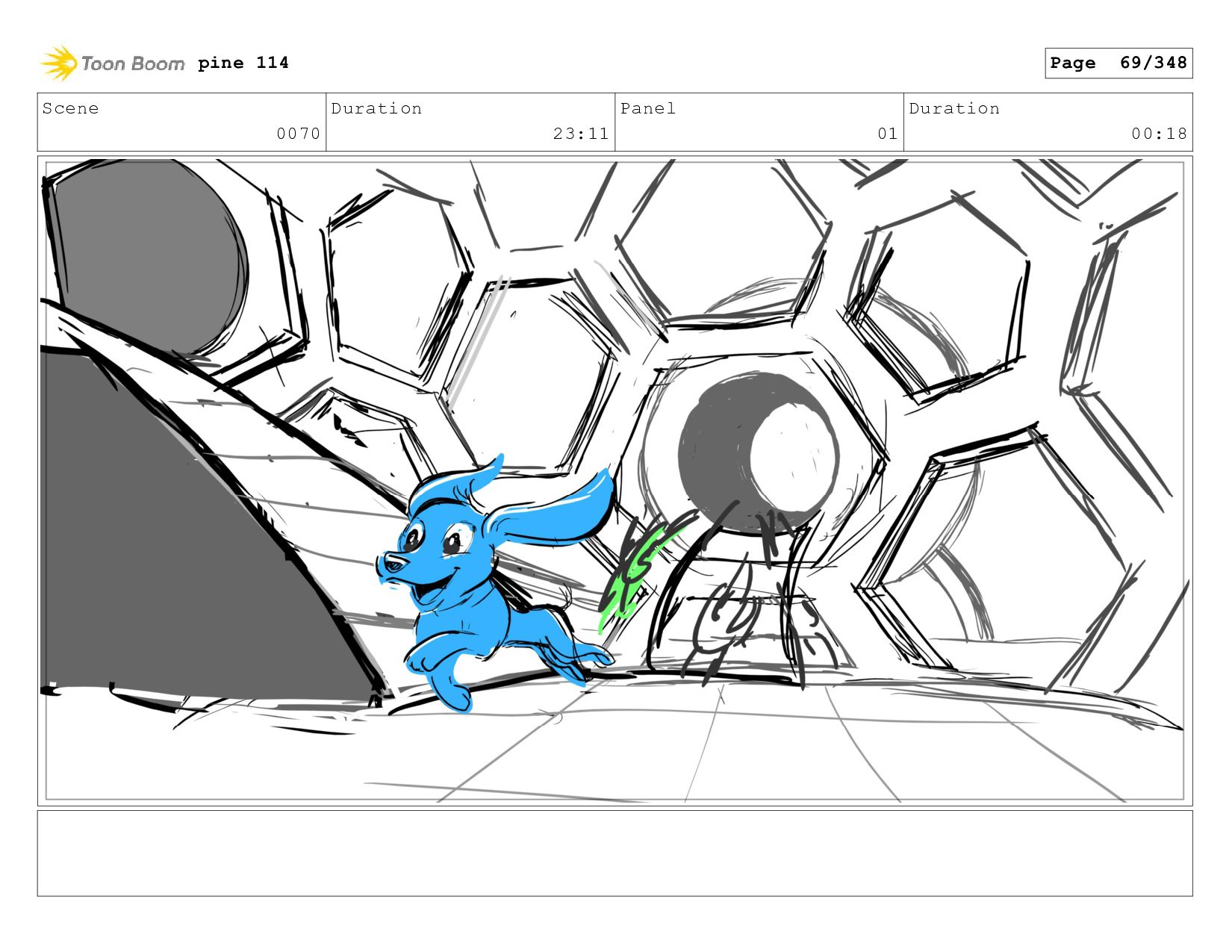Select panel duration value '00:18'
The width and height of the screenshot is (1232, 952).
pyautogui.click(x=1159, y=134)
